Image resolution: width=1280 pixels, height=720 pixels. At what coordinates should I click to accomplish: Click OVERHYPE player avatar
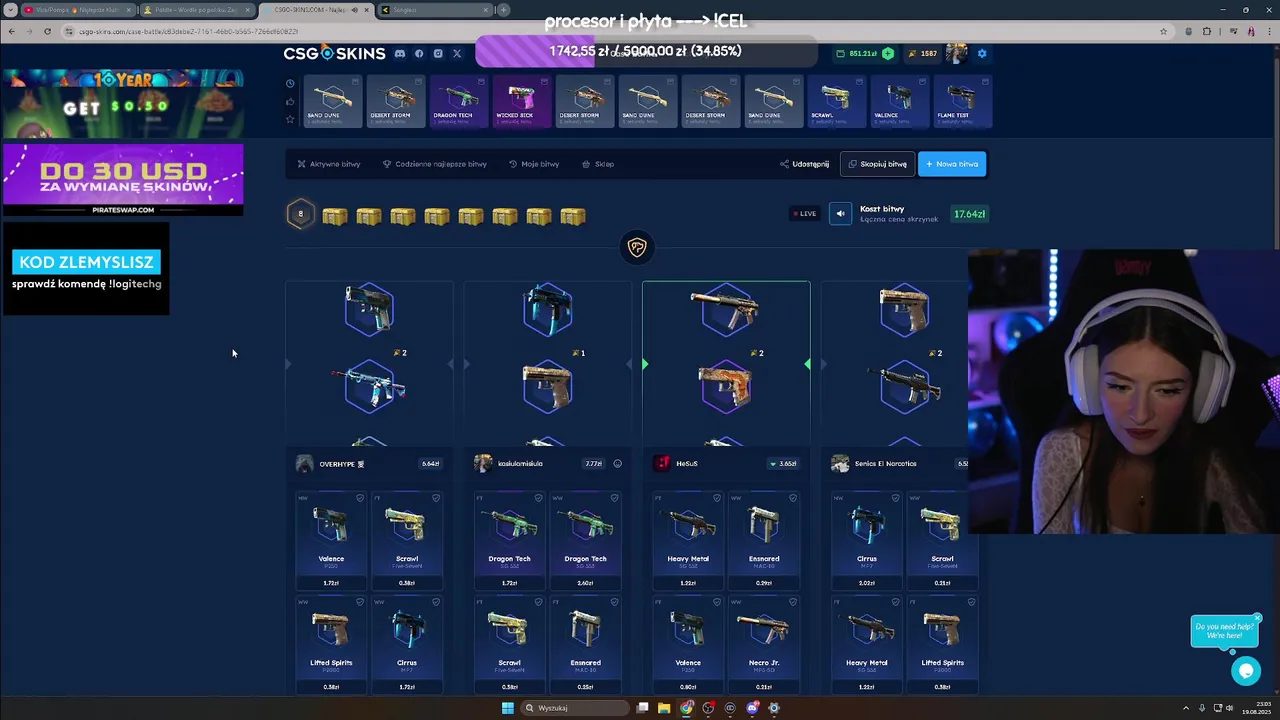point(304,463)
